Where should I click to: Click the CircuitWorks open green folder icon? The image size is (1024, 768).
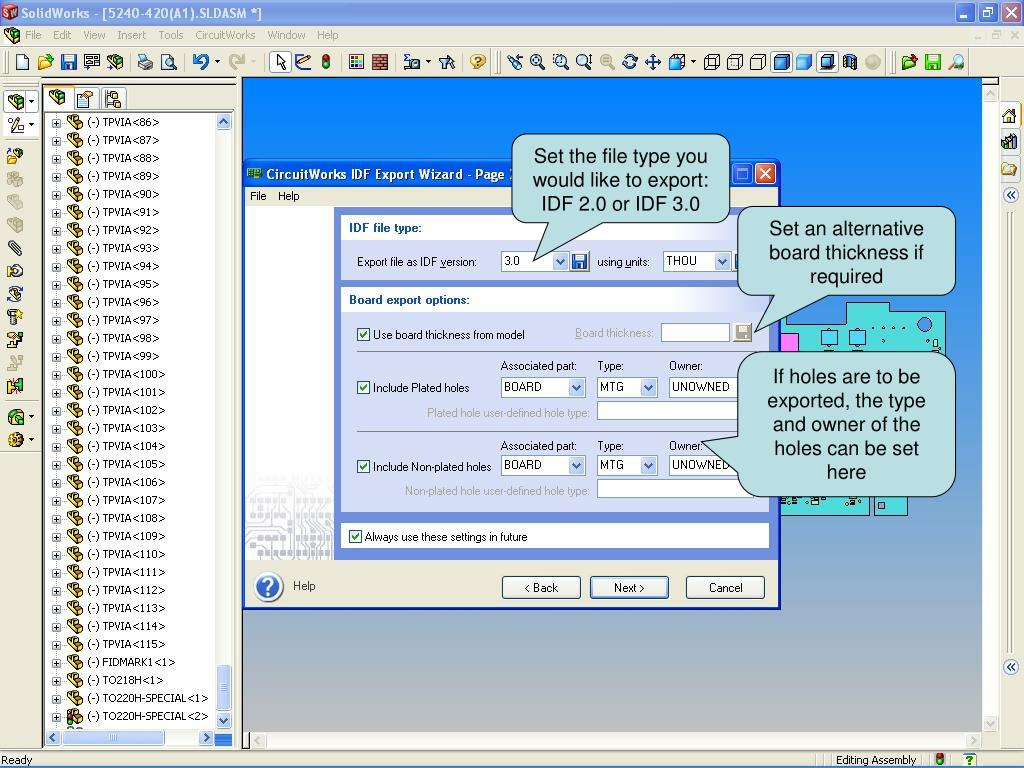(x=909, y=62)
